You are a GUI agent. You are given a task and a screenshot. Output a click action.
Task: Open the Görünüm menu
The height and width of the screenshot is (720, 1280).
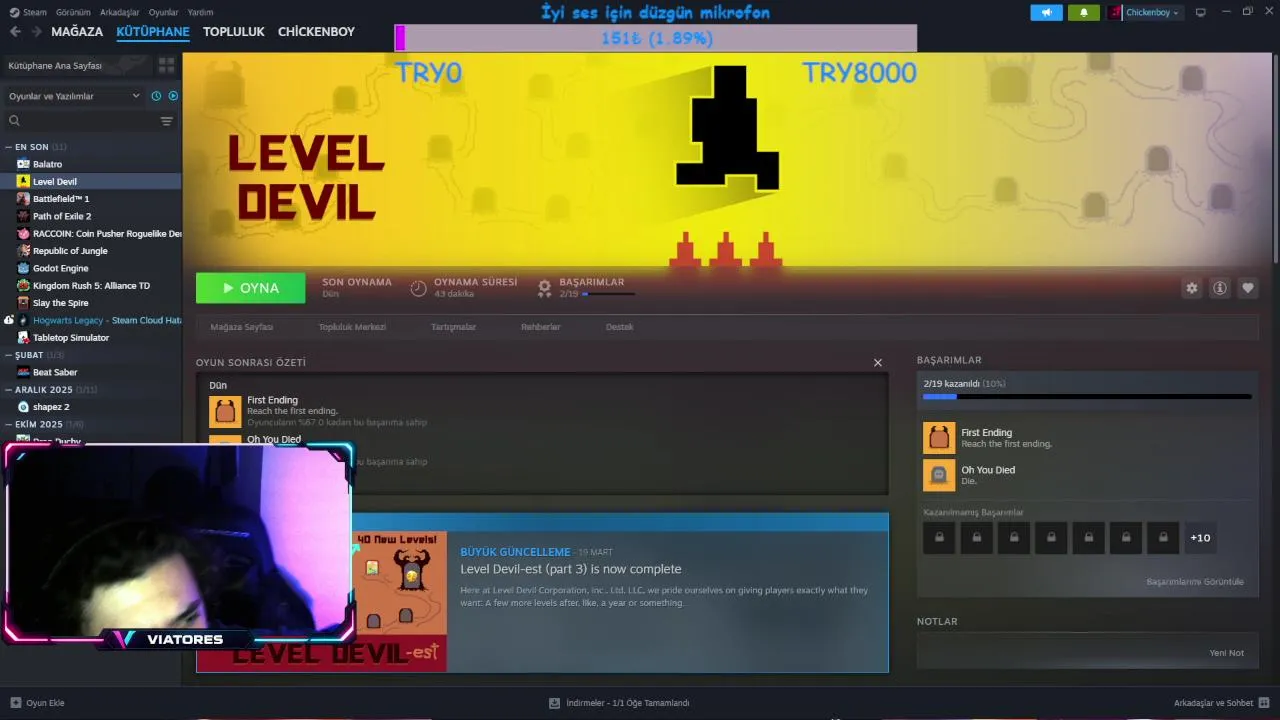(x=73, y=12)
